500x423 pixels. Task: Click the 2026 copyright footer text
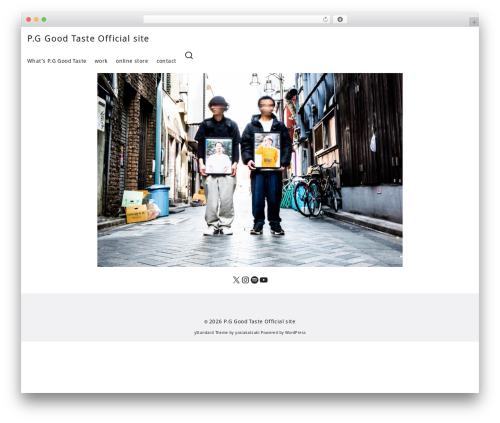(250, 321)
